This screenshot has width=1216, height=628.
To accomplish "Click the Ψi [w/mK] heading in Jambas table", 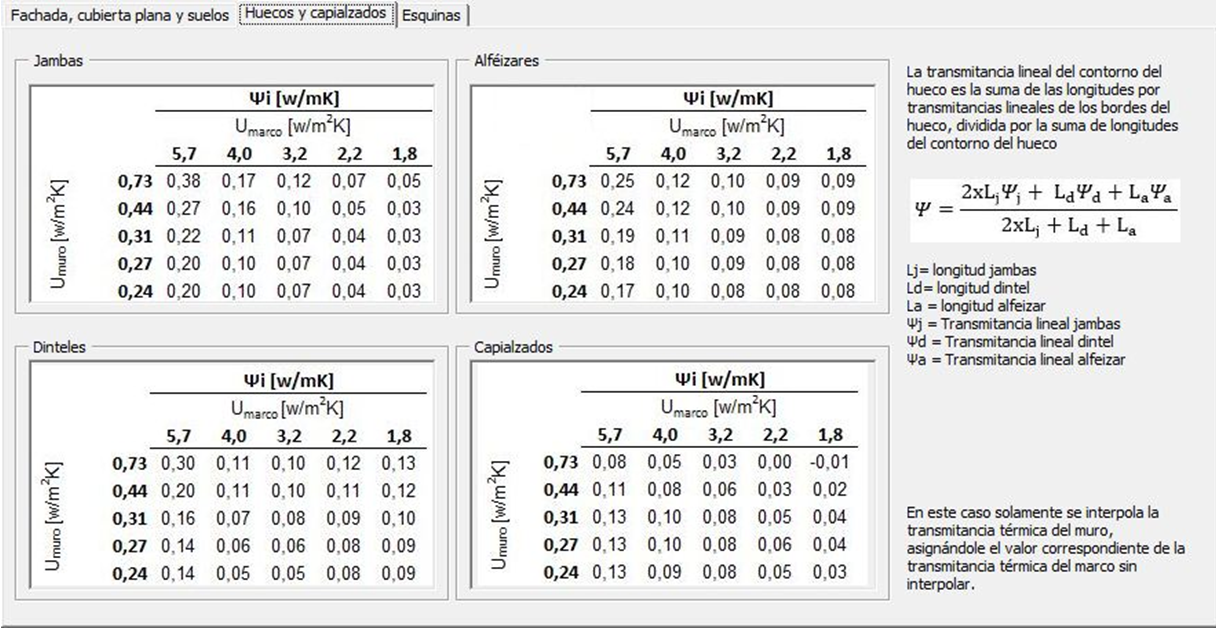I will click(x=293, y=98).
